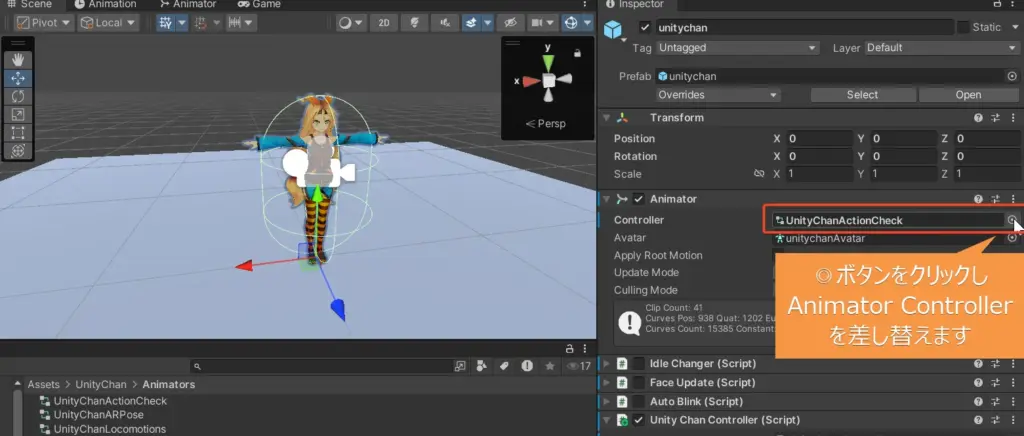The height and width of the screenshot is (436, 1024).
Task: Collapse the Transform component
Action: pos(607,118)
